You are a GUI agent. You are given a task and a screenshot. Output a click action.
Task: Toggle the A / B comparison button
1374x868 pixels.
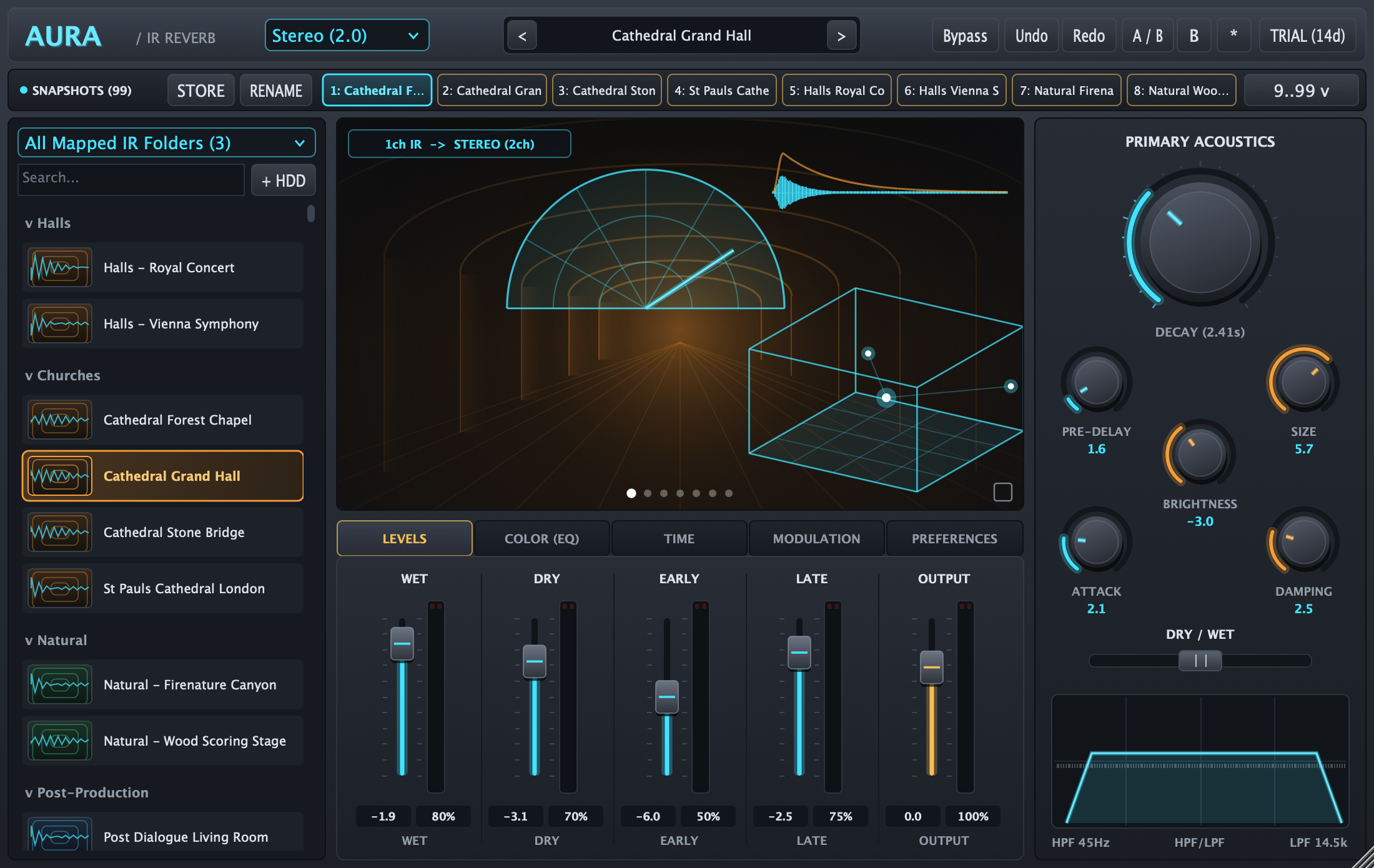[x=1148, y=36]
